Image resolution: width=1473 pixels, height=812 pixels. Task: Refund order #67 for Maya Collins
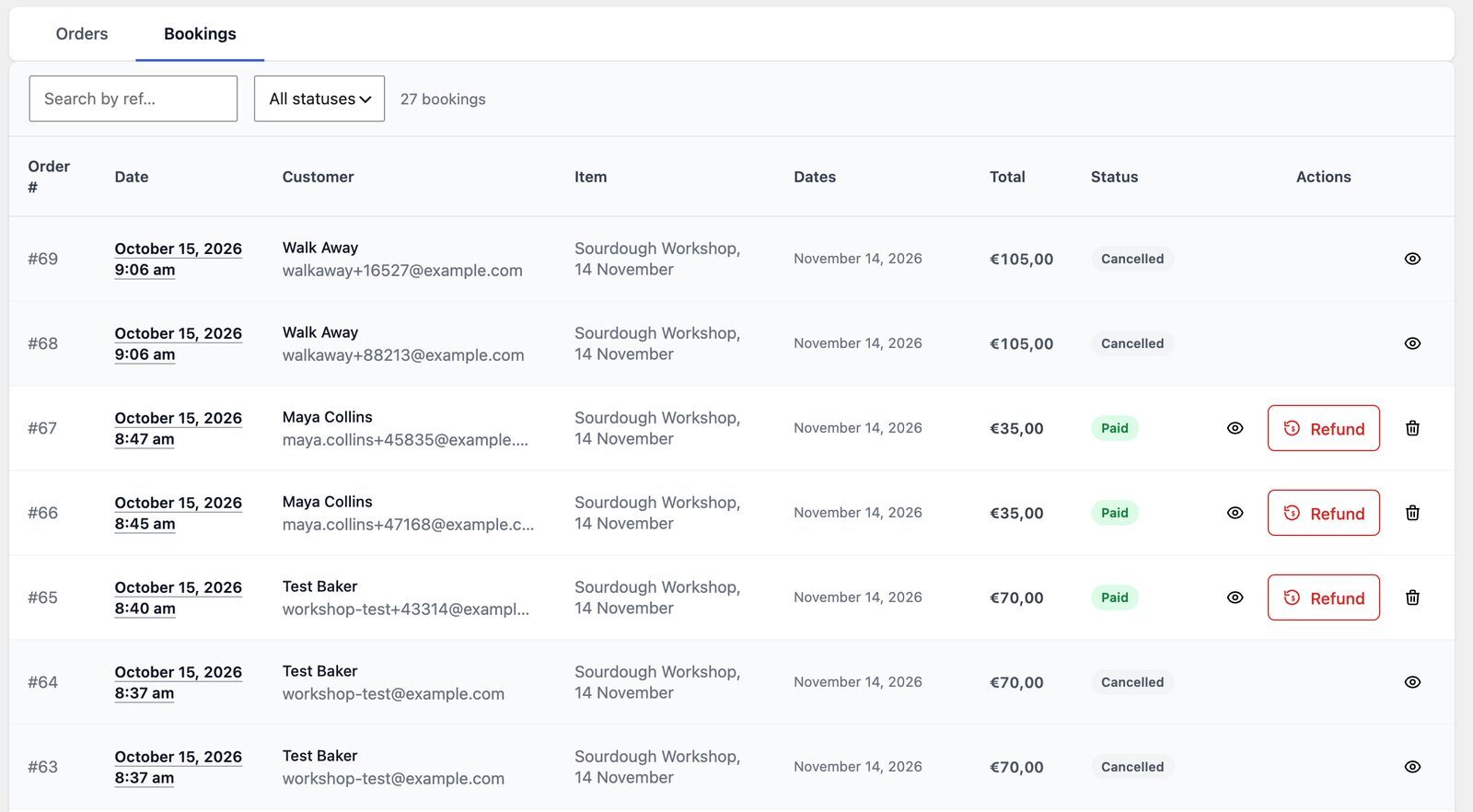(x=1324, y=428)
